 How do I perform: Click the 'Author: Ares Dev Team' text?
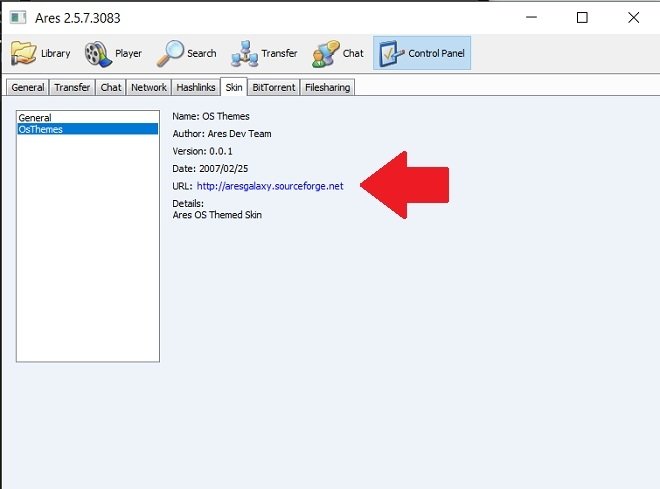click(x=222, y=133)
